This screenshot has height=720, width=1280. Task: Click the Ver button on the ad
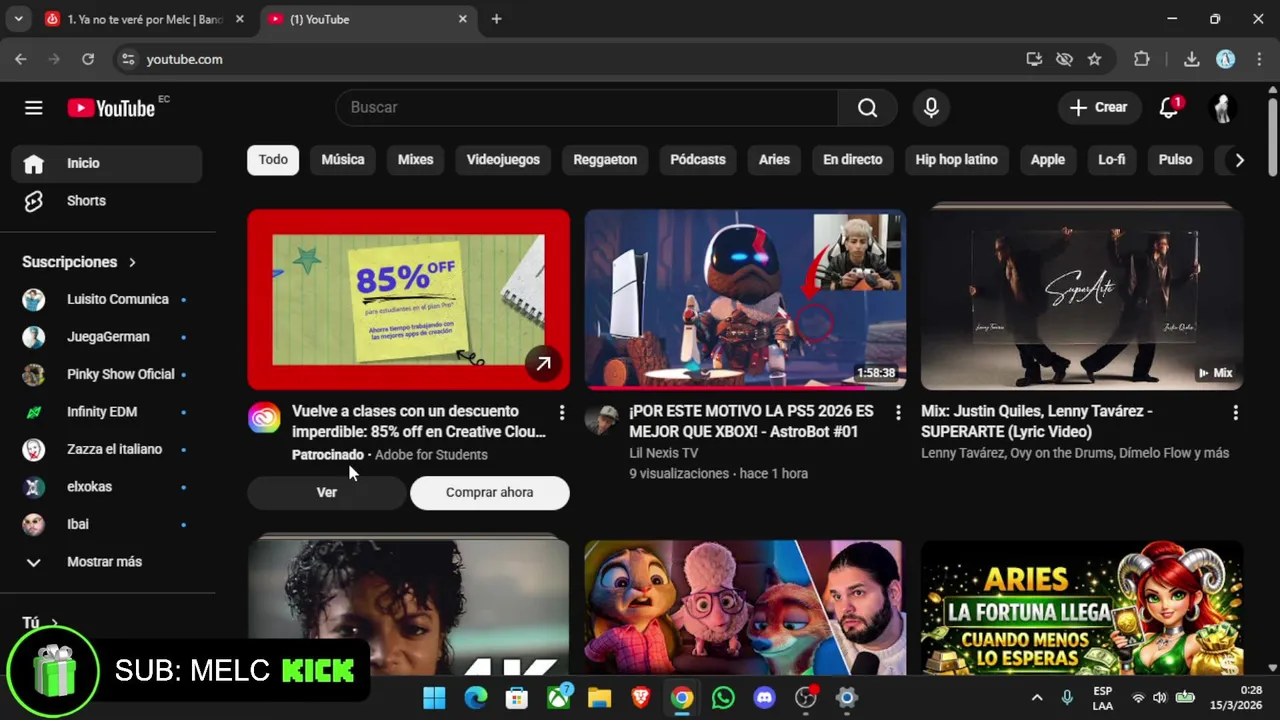327,492
